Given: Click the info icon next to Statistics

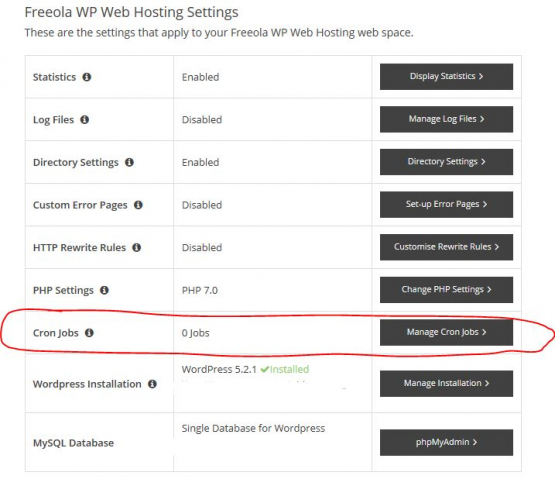Looking at the screenshot, I should pyautogui.click(x=87, y=77).
